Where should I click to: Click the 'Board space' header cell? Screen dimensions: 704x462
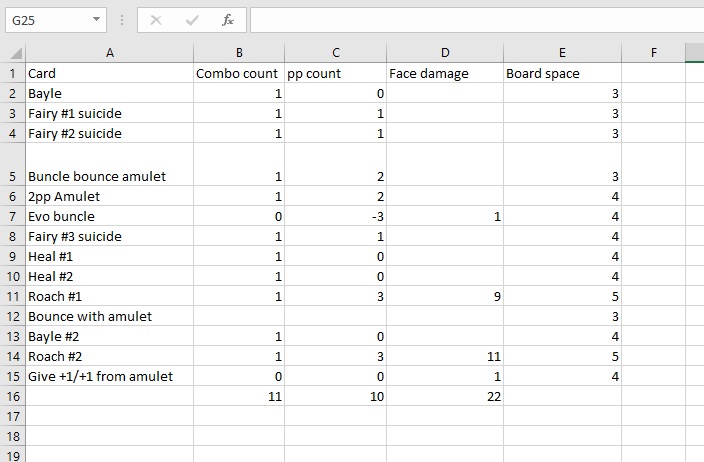562,73
